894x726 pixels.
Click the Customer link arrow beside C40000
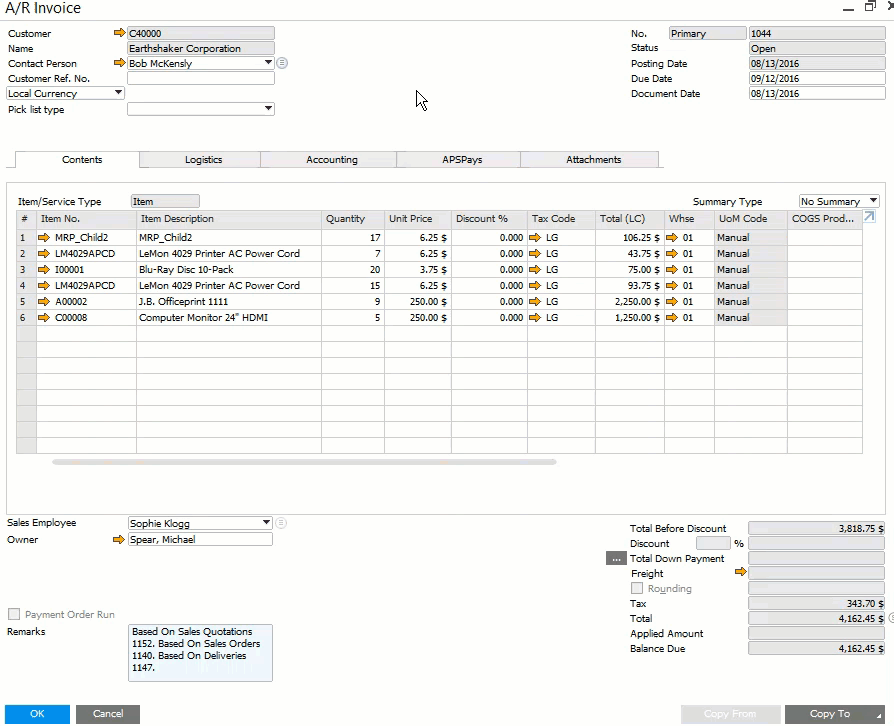point(120,33)
